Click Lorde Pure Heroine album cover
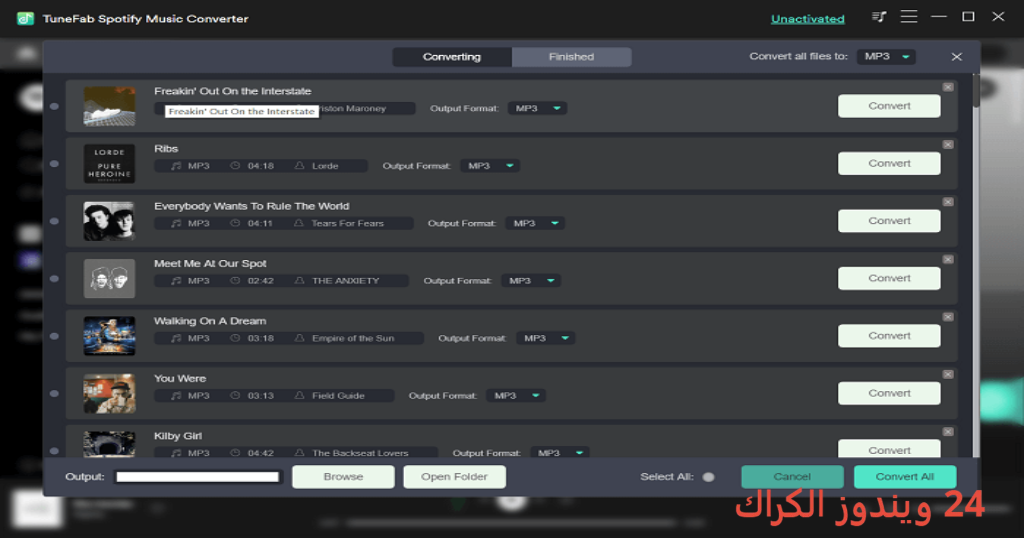This screenshot has height=538, width=1024. tap(109, 163)
